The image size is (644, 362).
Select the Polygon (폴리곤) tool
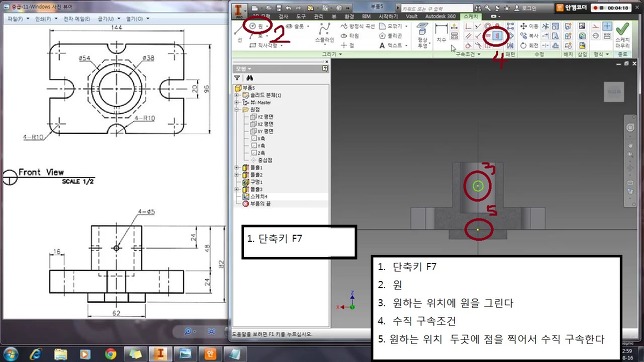390,36
